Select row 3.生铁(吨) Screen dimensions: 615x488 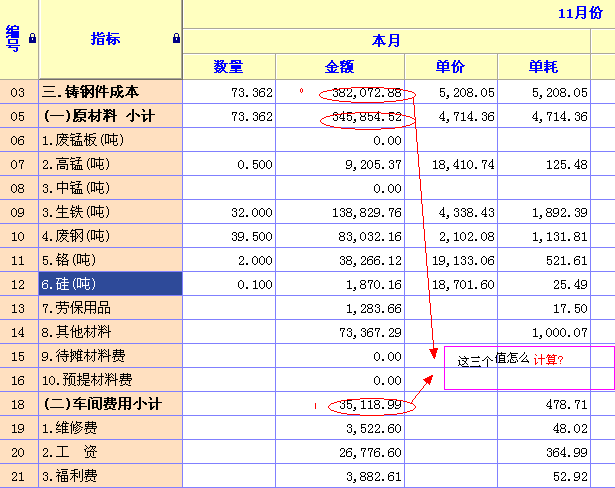point(111,212)
